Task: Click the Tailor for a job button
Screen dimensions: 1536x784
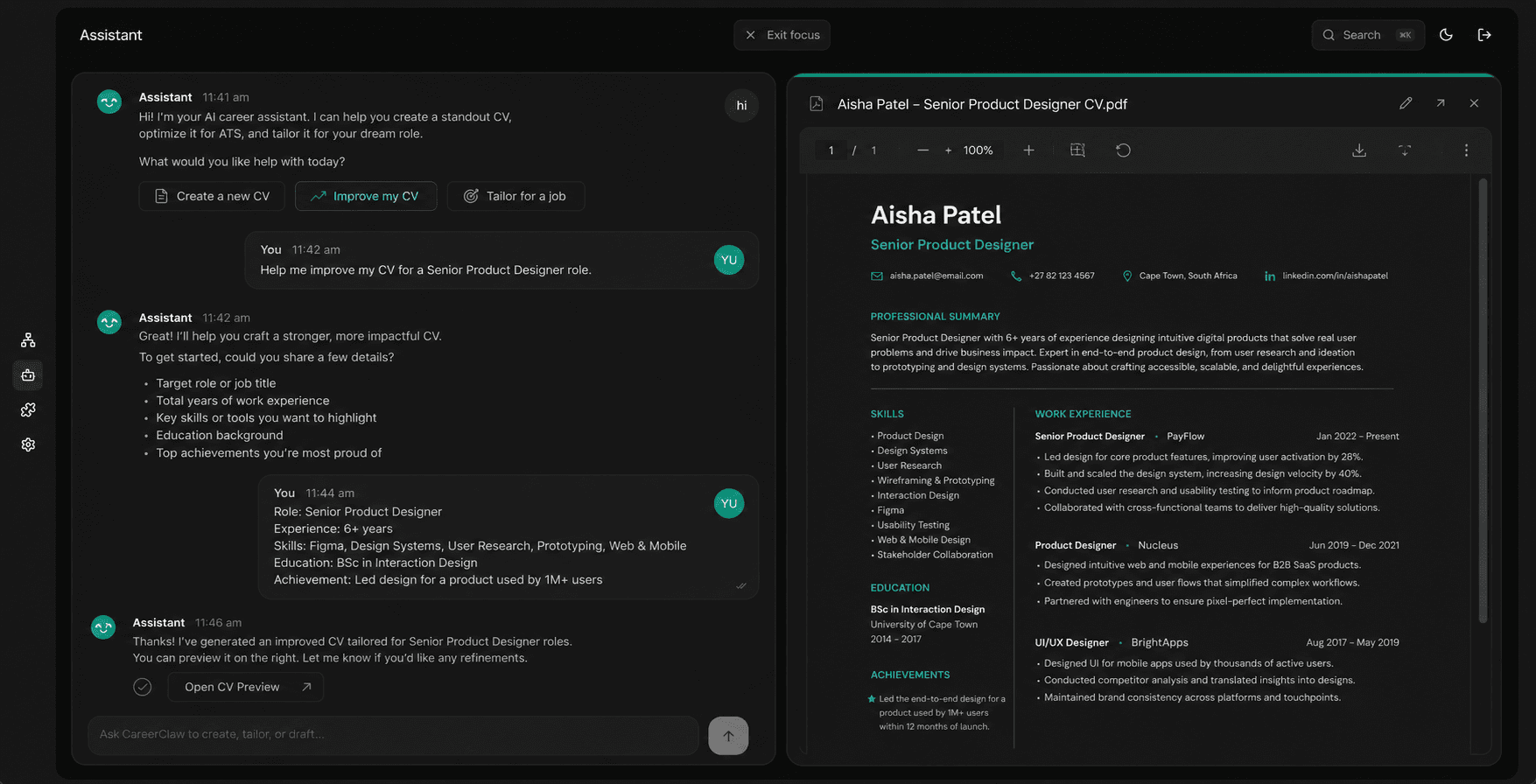Action: click(x=516, y=196)
